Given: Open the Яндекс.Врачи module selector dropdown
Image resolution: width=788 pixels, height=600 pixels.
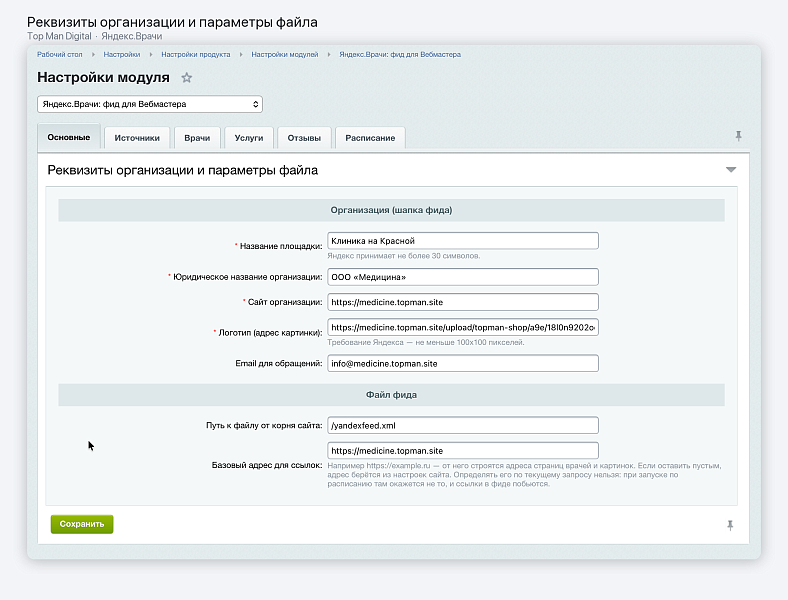Looking at the screenshot, I should click(x=150, y=104).
